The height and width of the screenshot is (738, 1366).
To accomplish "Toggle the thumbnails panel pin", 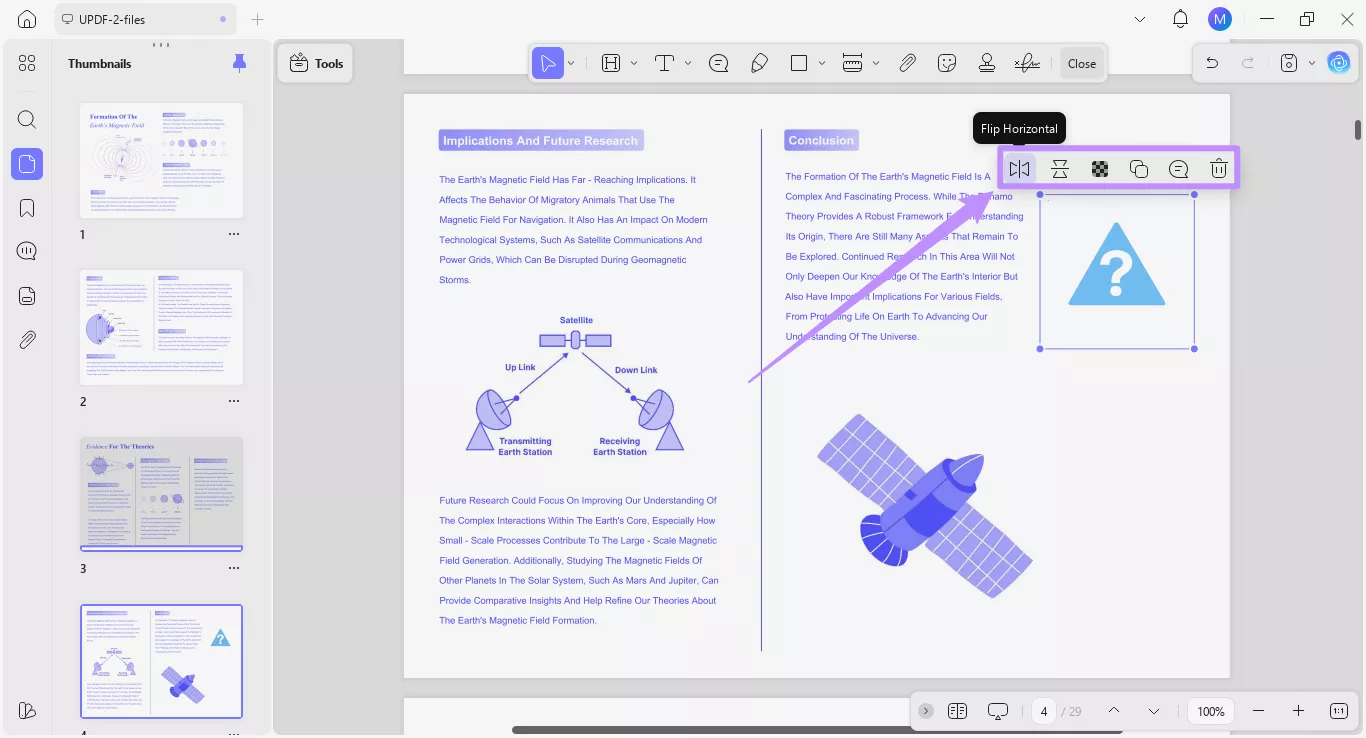I will click(x=239, y=62).
